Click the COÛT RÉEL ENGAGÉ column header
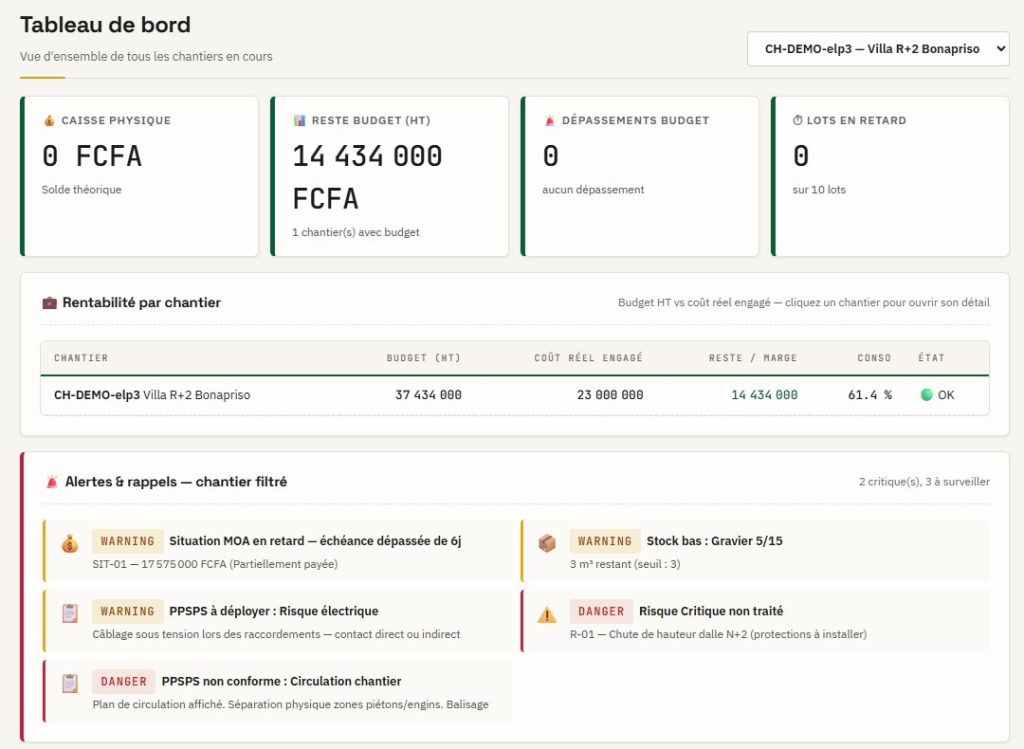 (588, 358)
